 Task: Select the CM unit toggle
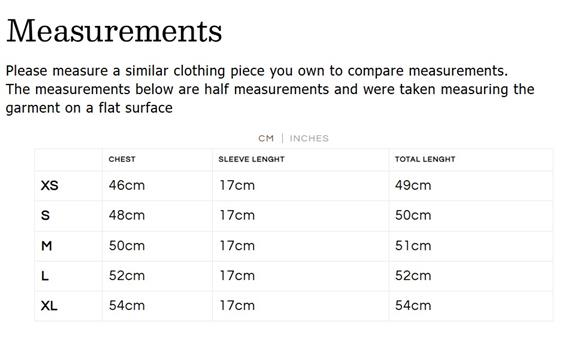click(266, 138)
